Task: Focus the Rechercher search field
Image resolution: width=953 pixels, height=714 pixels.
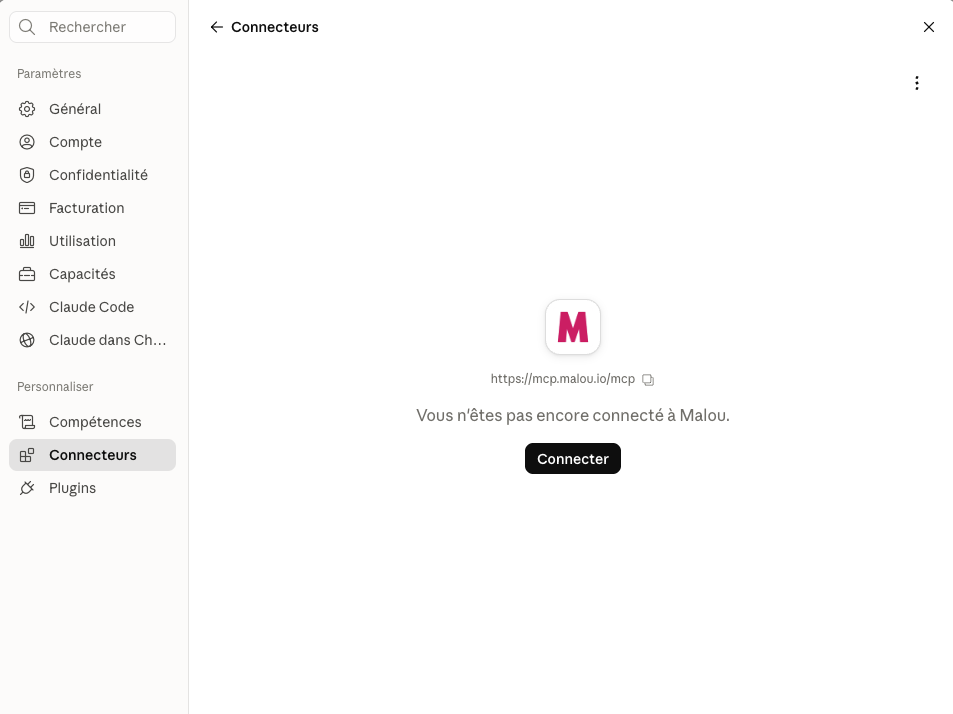Action: pyautogui.click(x=92, y=27)
